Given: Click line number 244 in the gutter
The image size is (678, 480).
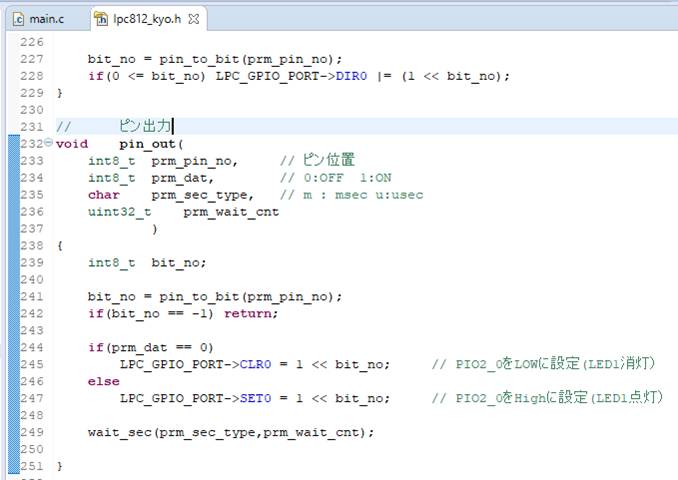Looking at the screenshot, I should 31,347.
